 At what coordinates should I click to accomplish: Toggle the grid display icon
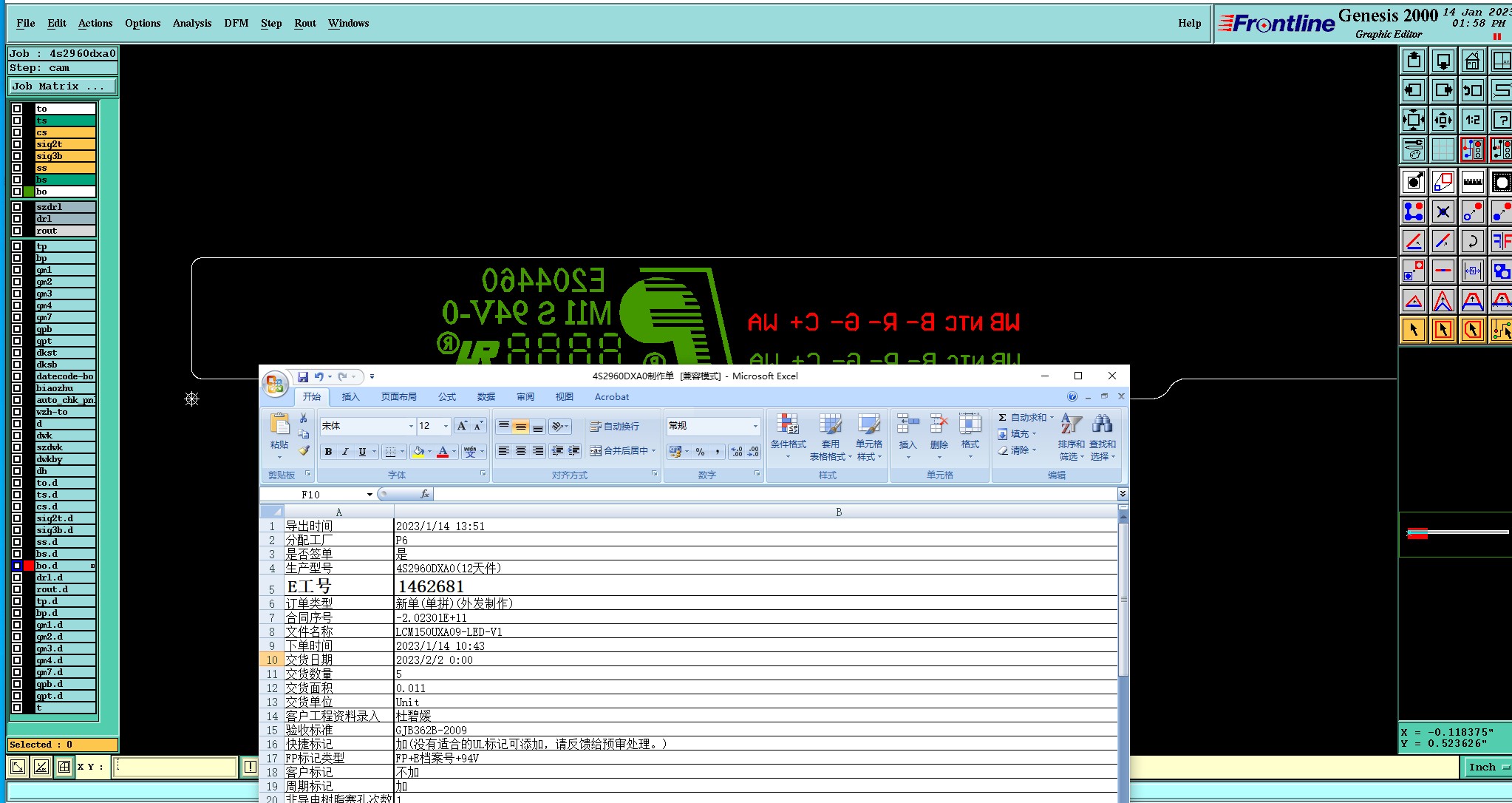coord(1443,149)
